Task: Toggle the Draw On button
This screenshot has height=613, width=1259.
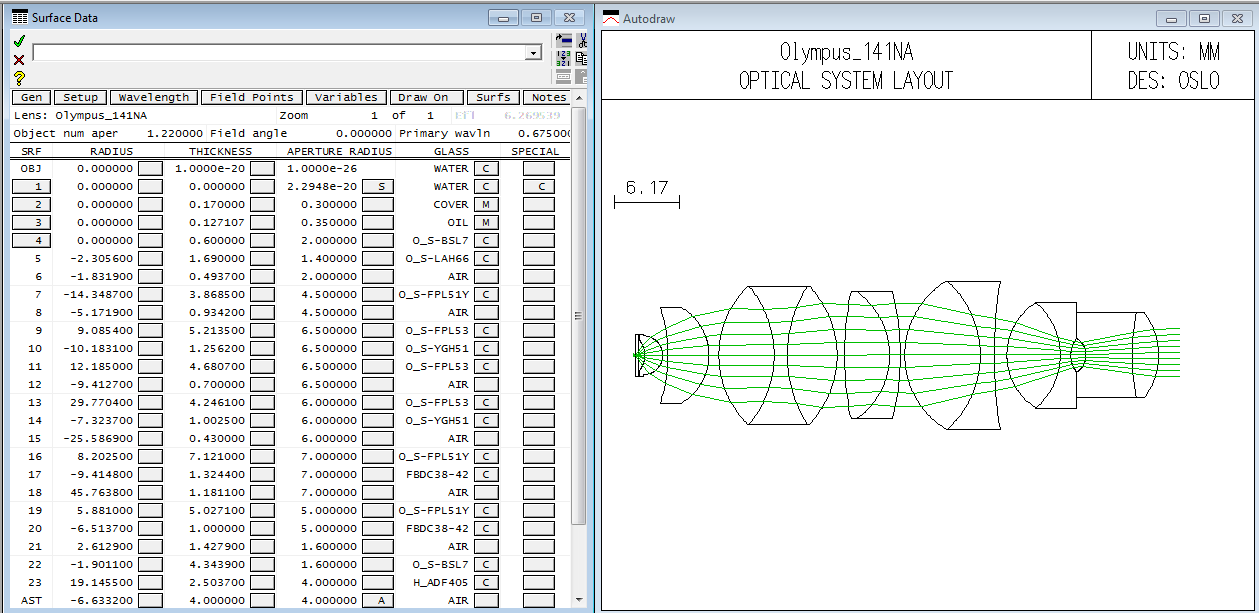Action: 427,97
